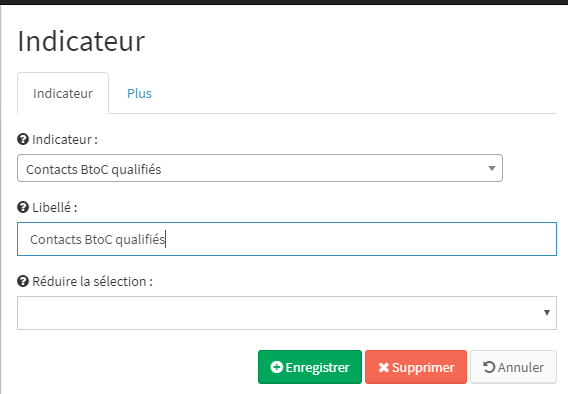This screenshot has height=394, width=568.
Task: Click the cross icon on the Supprimer button
Action: point(384,368)
